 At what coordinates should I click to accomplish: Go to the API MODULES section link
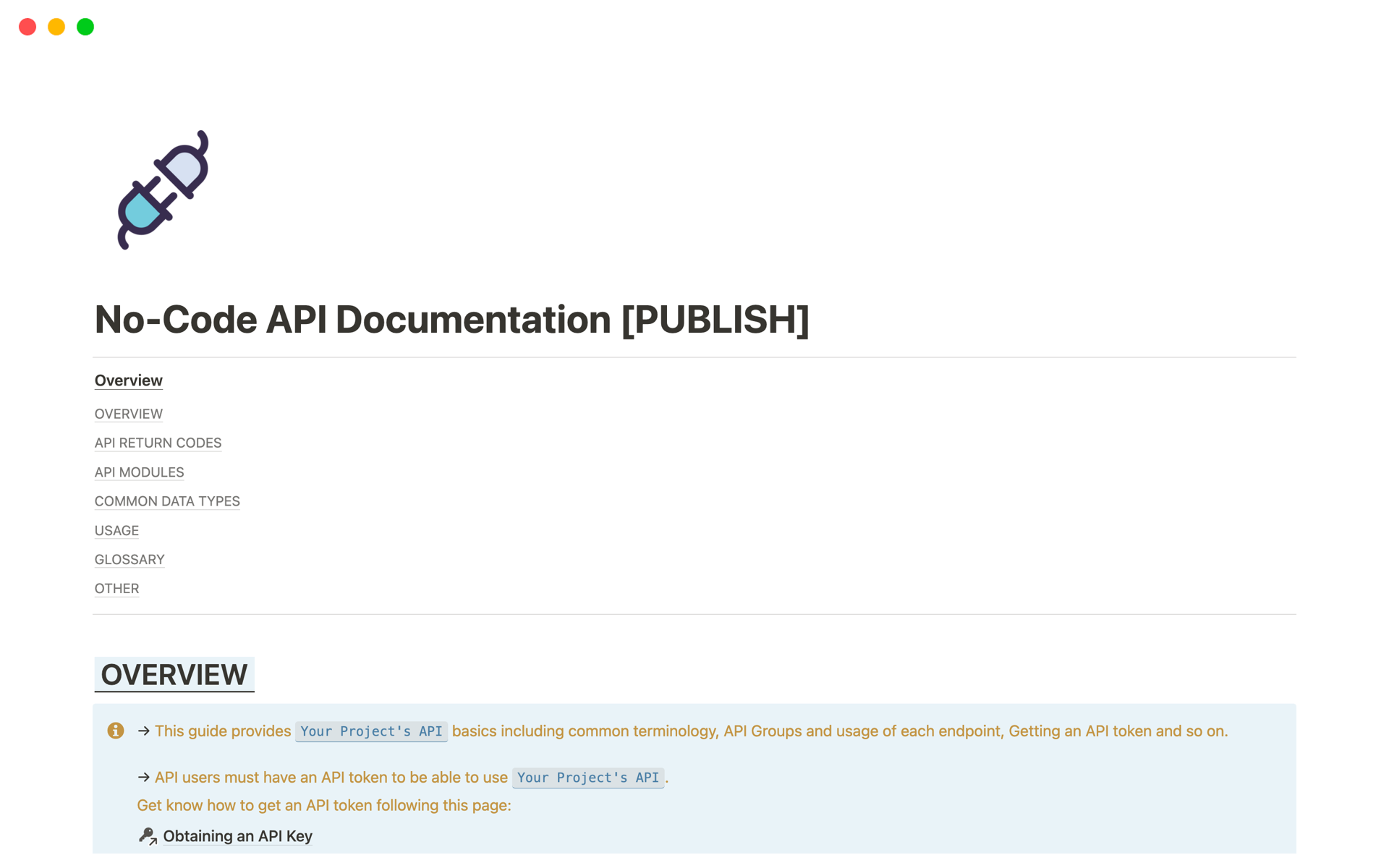pyautogui.click(x=139, y=472)
